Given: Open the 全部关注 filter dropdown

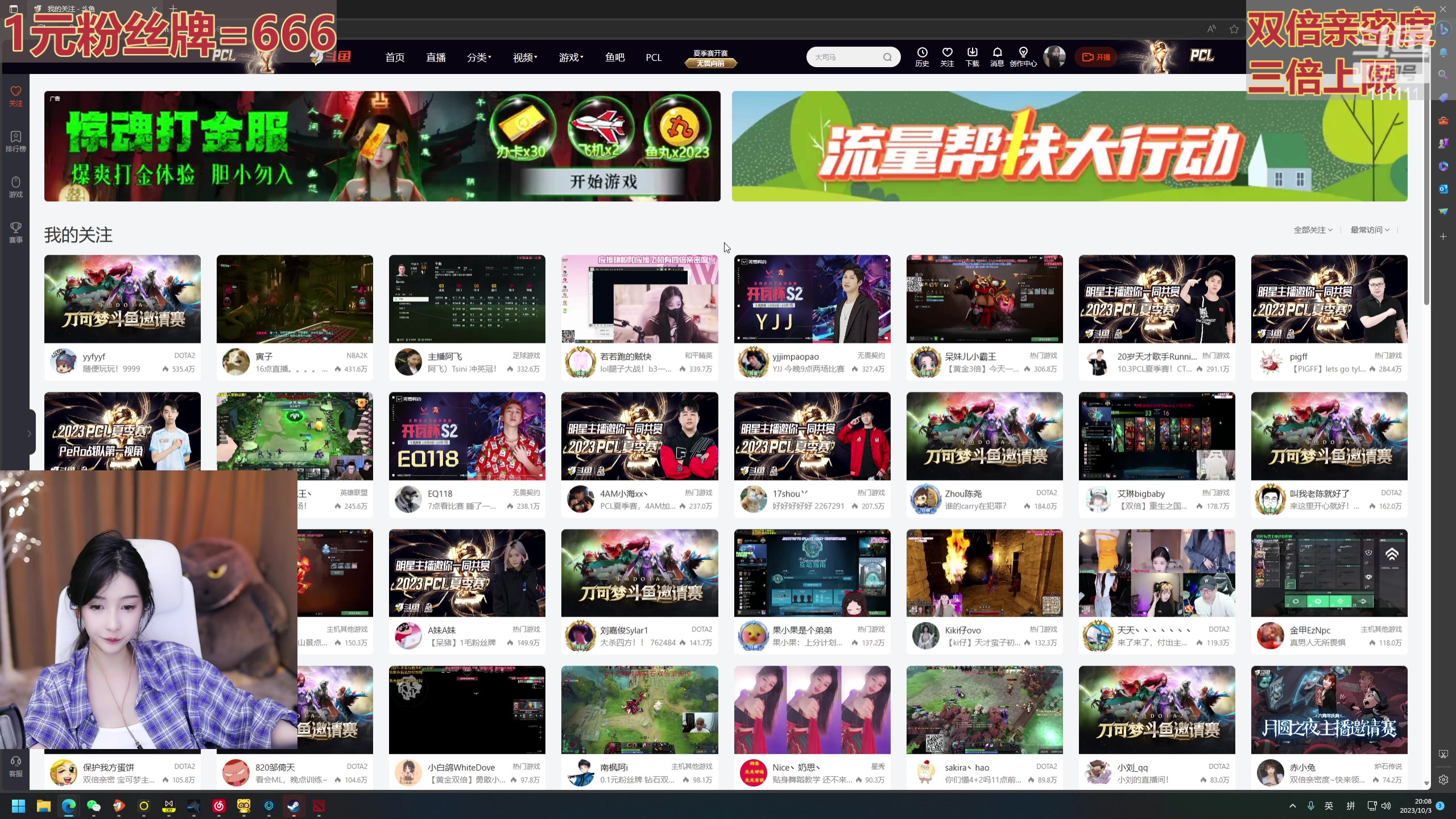Looking at the screenshot, I should click(1313, 230).
